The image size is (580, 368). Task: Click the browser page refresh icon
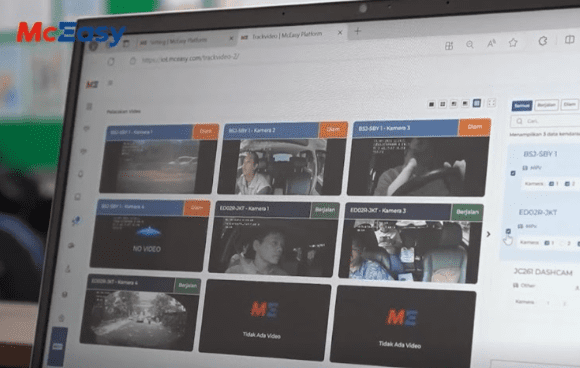coord(111,62)
